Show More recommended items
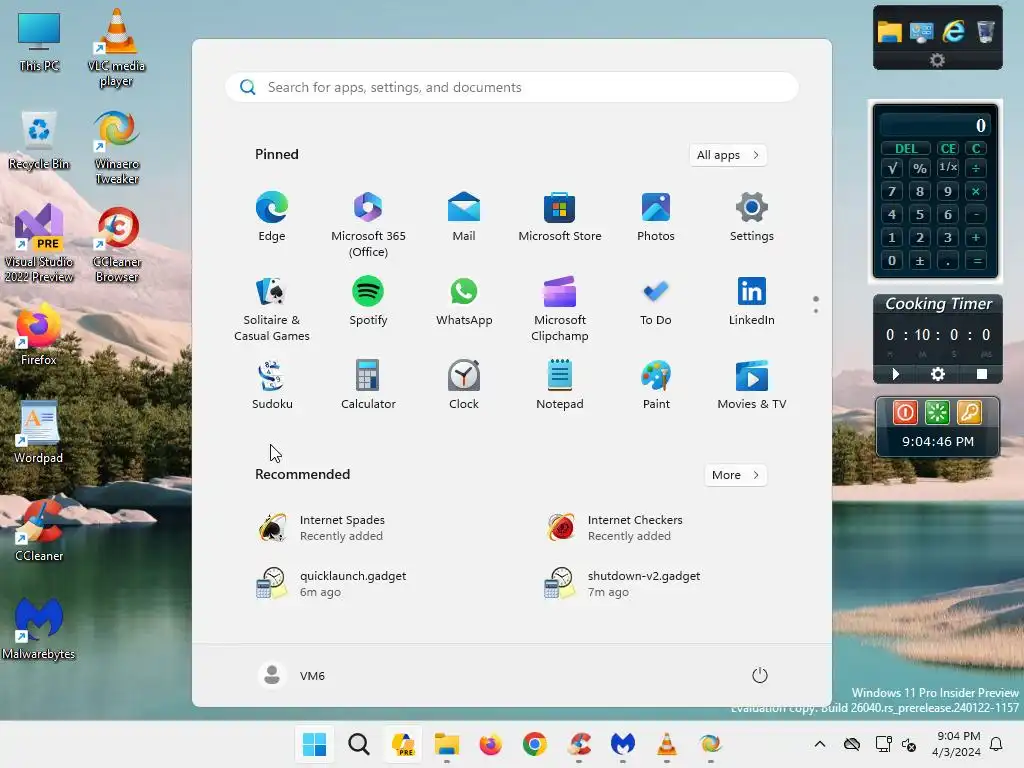 (x=735, y=475)
